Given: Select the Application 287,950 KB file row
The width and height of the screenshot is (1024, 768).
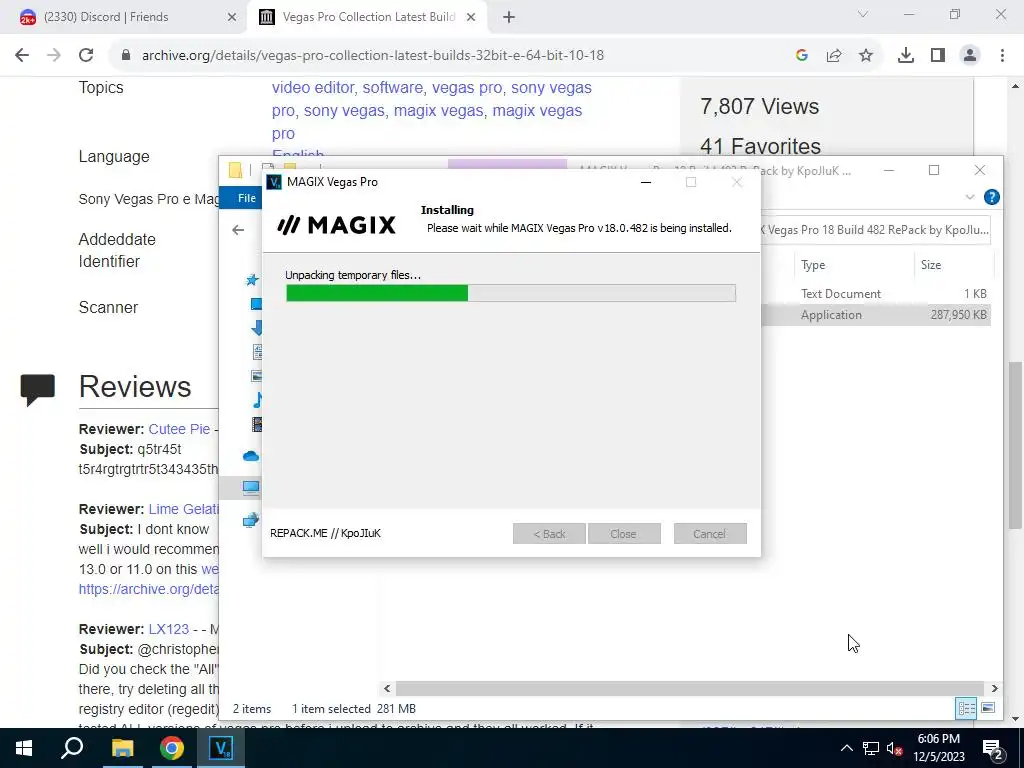Looking at the screenshot, I should click(x=875, y=315).
